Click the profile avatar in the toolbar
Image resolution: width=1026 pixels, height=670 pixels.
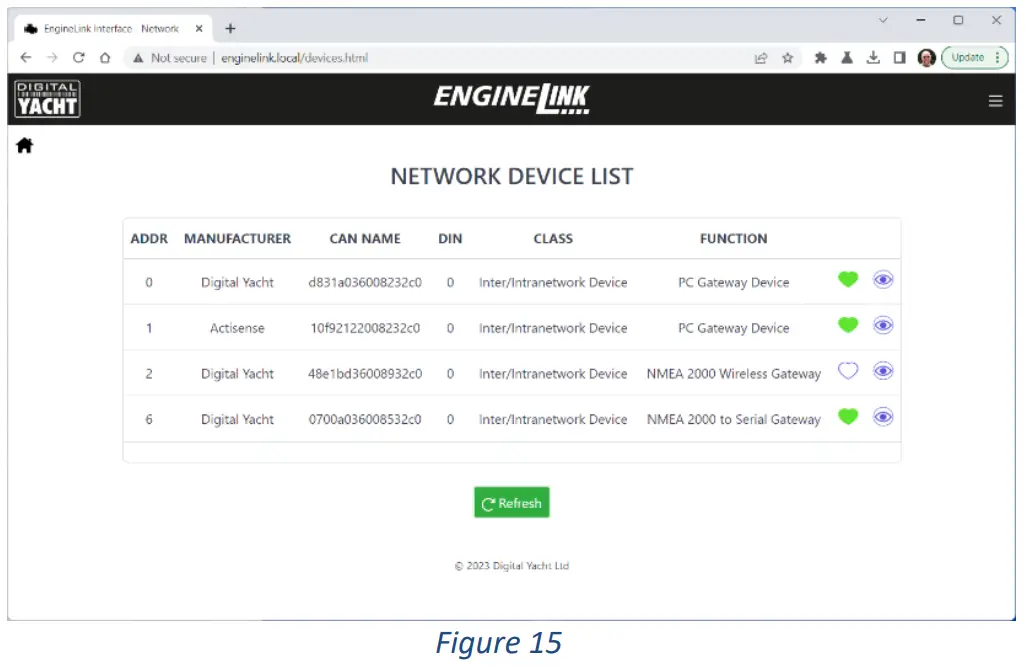(x=926, y=57)
